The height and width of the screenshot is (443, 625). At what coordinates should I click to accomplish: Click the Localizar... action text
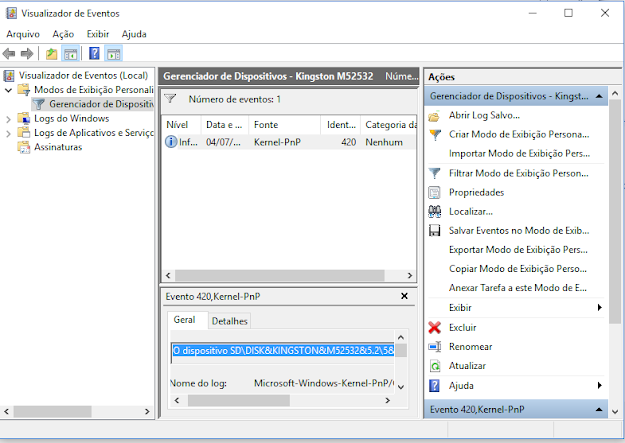[x=471, y=212]
